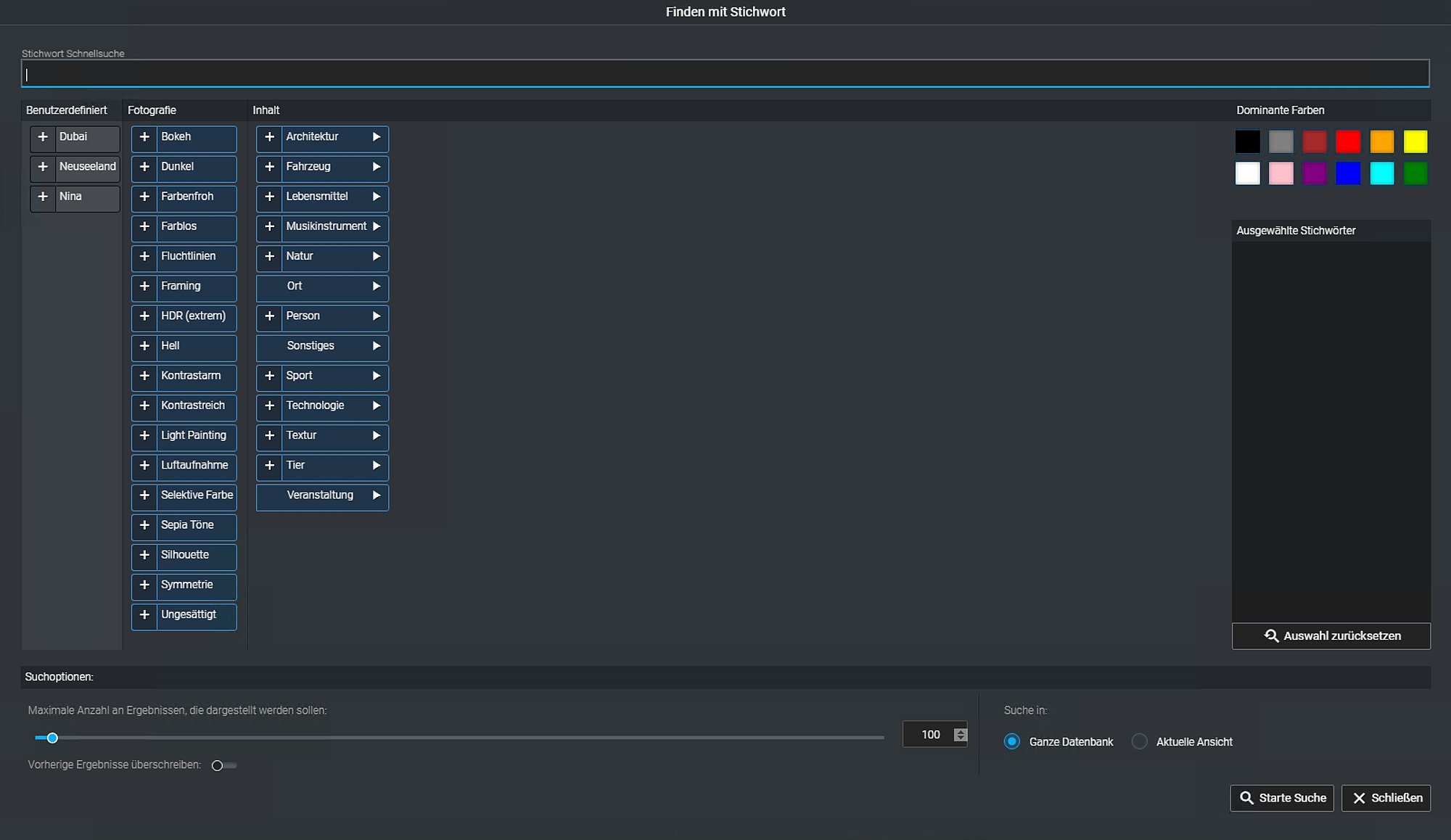Expand the Architektur submenu arrow
The image size is (1451, 840).
(x=377, y=137)
